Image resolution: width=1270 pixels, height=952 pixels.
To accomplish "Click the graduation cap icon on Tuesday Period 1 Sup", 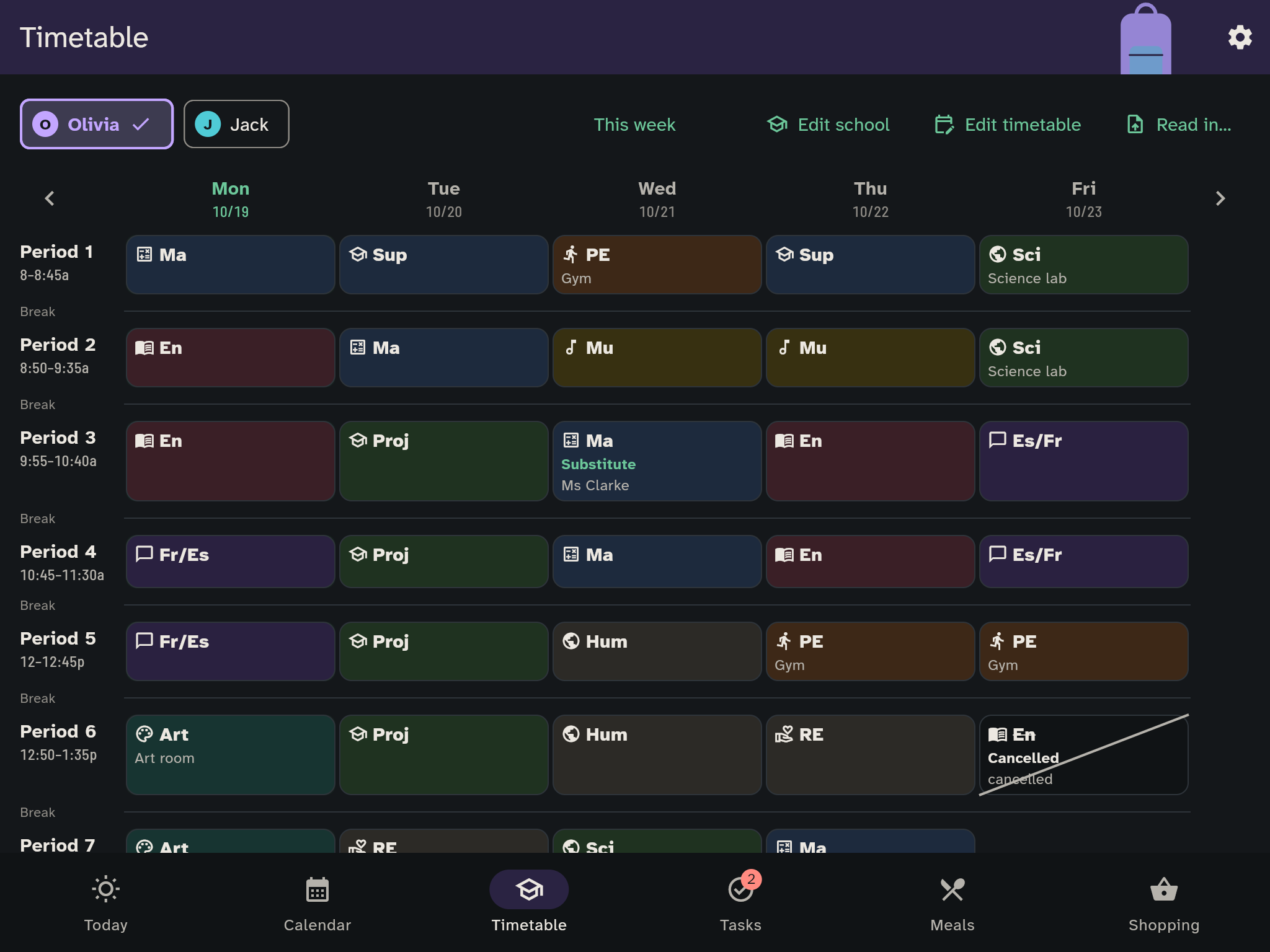I will click(358, 254).
